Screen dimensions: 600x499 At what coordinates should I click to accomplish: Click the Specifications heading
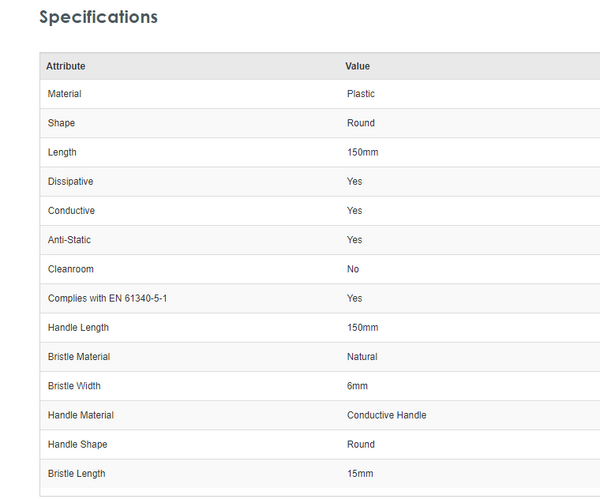98,17
